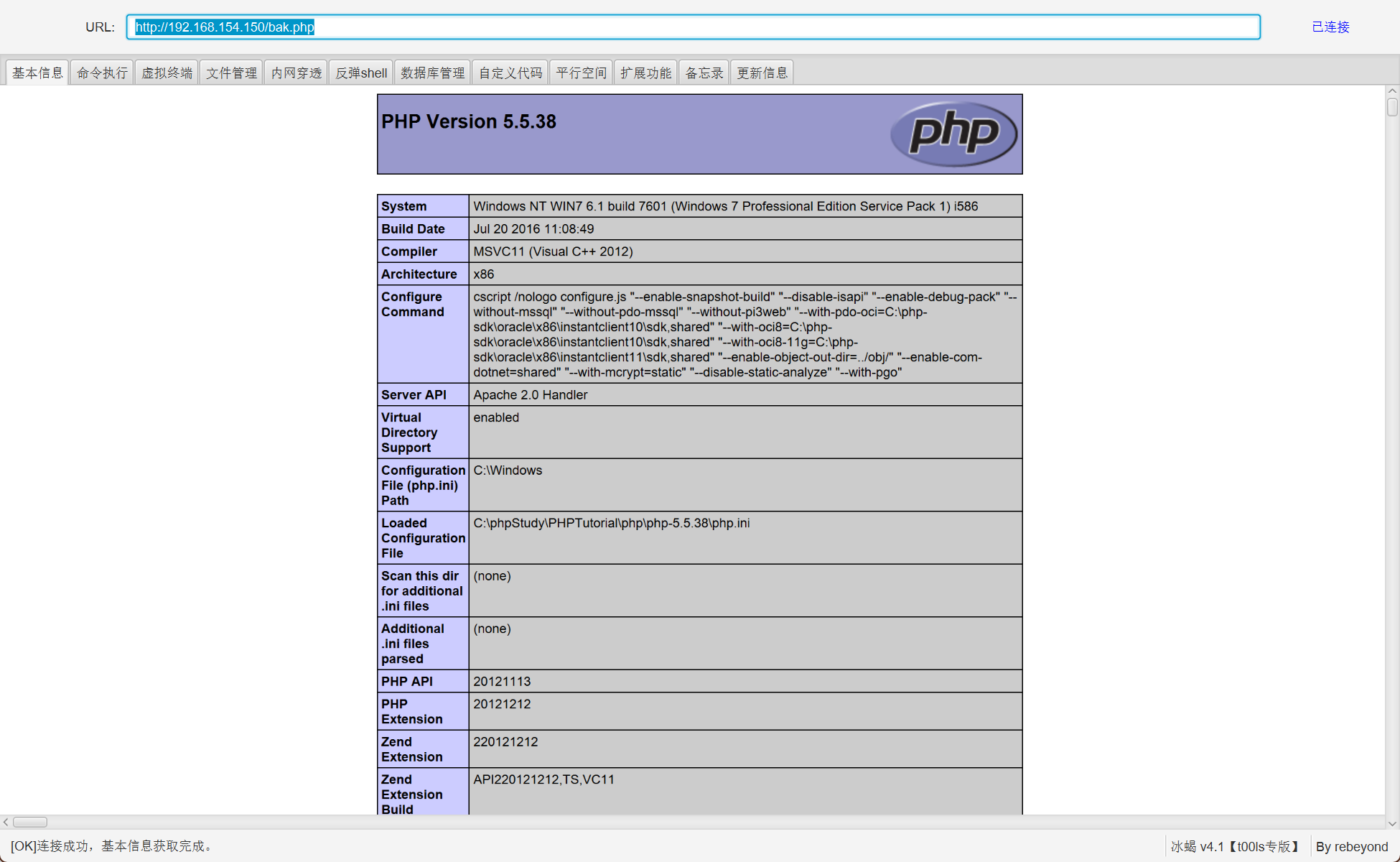Click the 冰蝎 v4.1 version label

1235,846
